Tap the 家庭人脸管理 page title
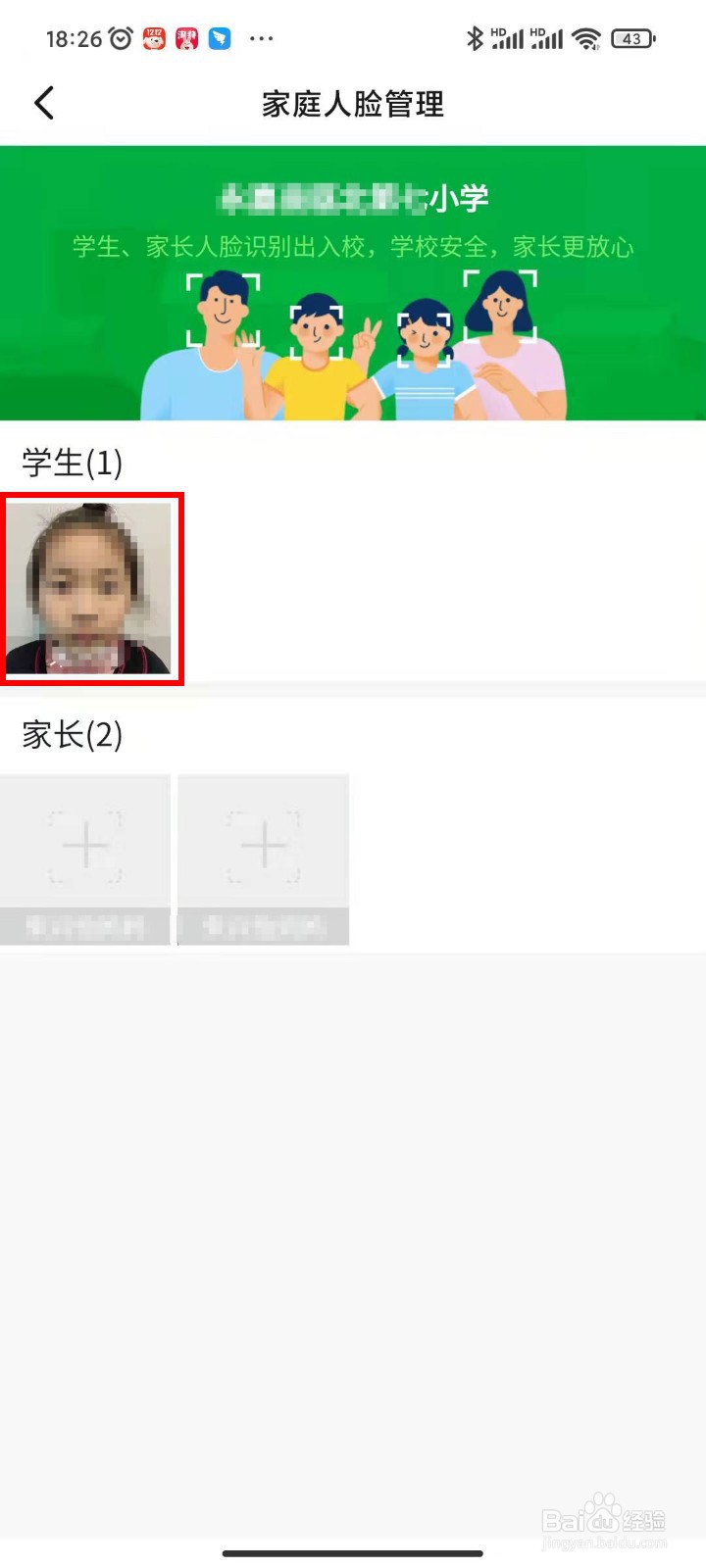The height and width of the screenshot is (1568, 706). (353, 104)
